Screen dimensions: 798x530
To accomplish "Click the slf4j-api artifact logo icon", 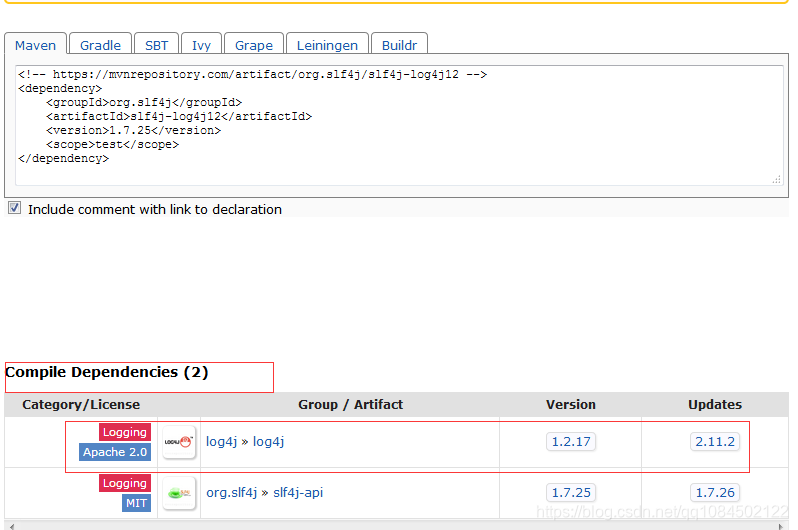I will click(x=179, y=493).
